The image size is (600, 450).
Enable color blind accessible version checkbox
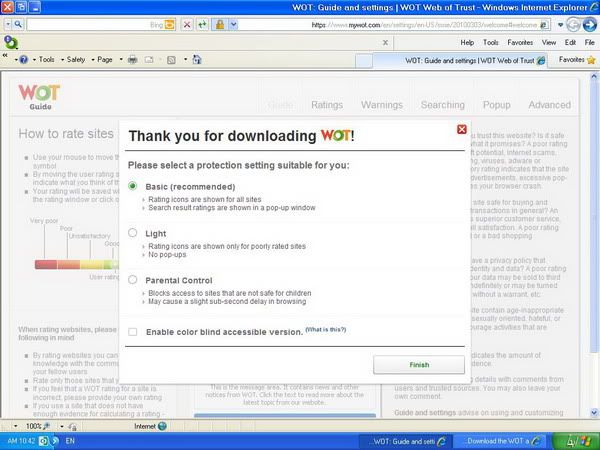132,332
